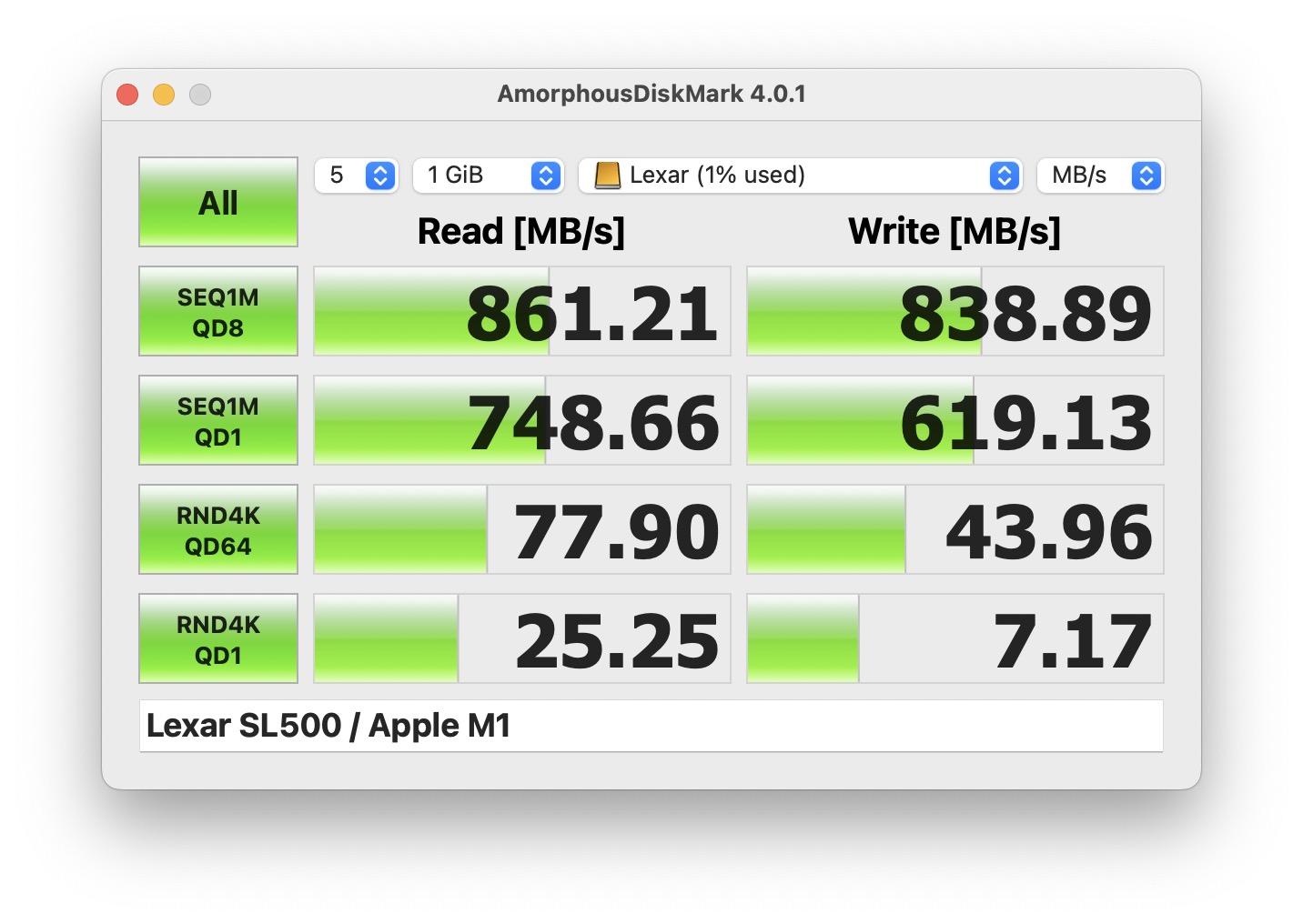Select the 838.89 write result
Image resolution: width=1303 pixels, height=924 pixels.
pyautogui.click(x=955, y=311)
